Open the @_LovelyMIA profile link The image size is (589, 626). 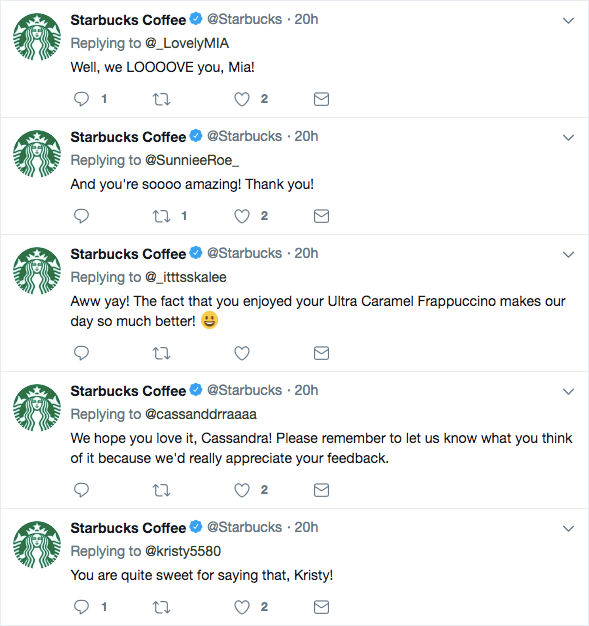tap(187, 43)
